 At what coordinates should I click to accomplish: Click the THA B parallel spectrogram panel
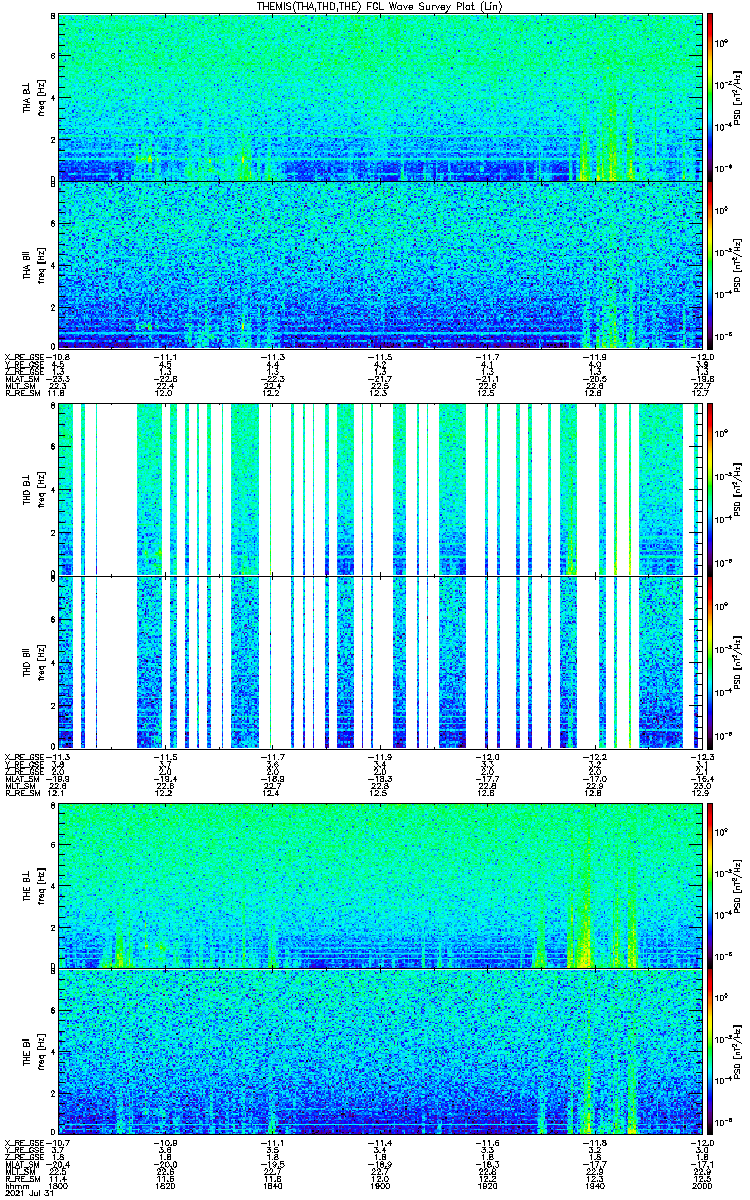click(x=382, y=265)
